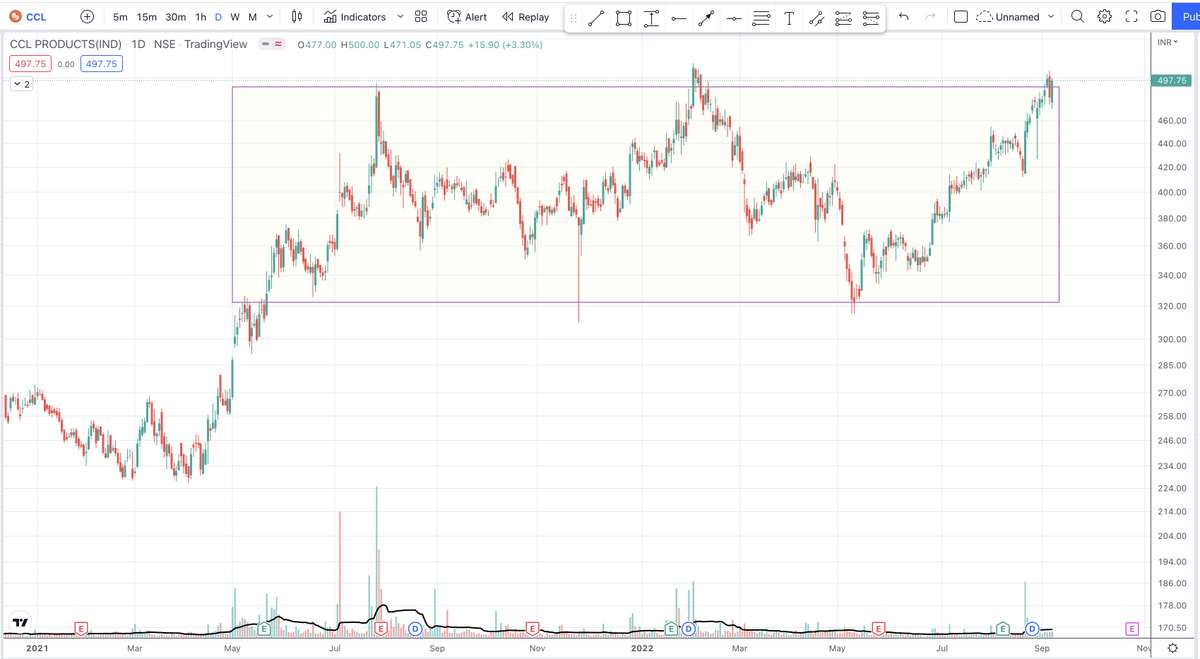Open chart settings gear
The height and width of the screenshot is (659, 1200).
[1105, 17]
